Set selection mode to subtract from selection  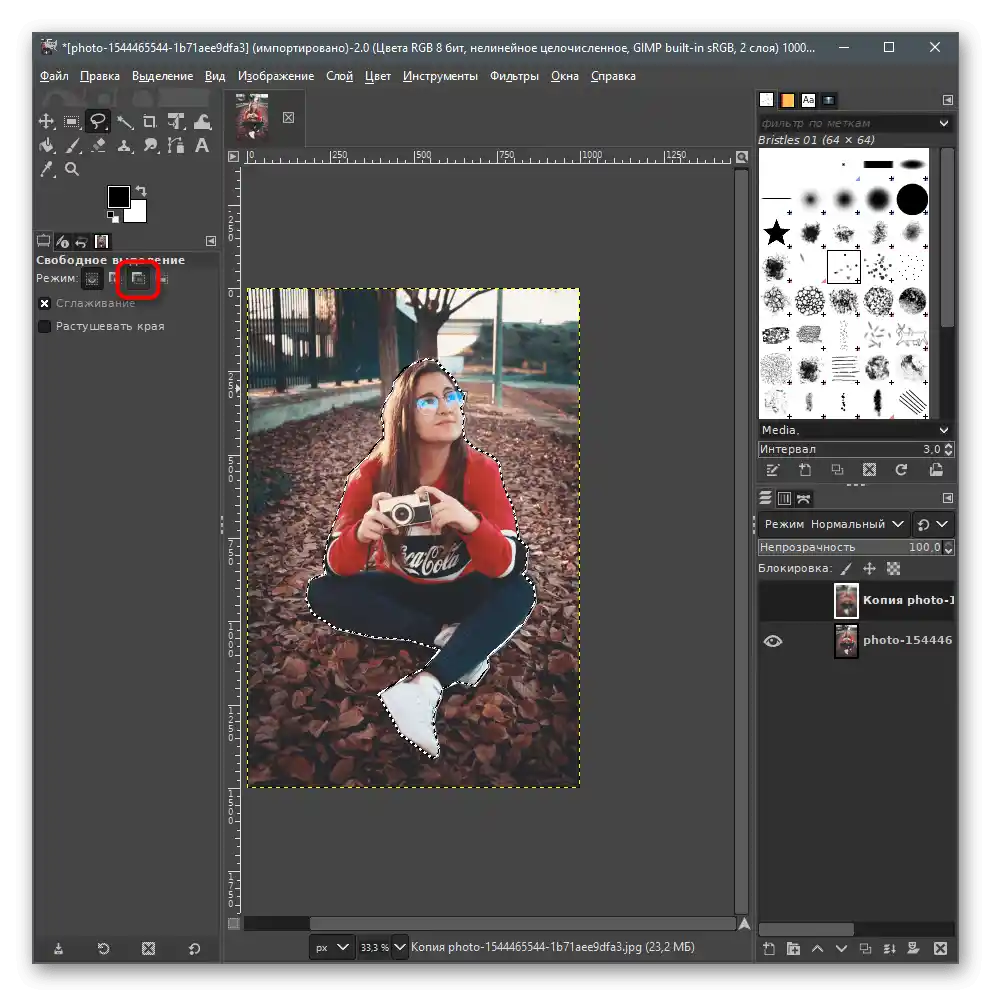pos(138,278)
